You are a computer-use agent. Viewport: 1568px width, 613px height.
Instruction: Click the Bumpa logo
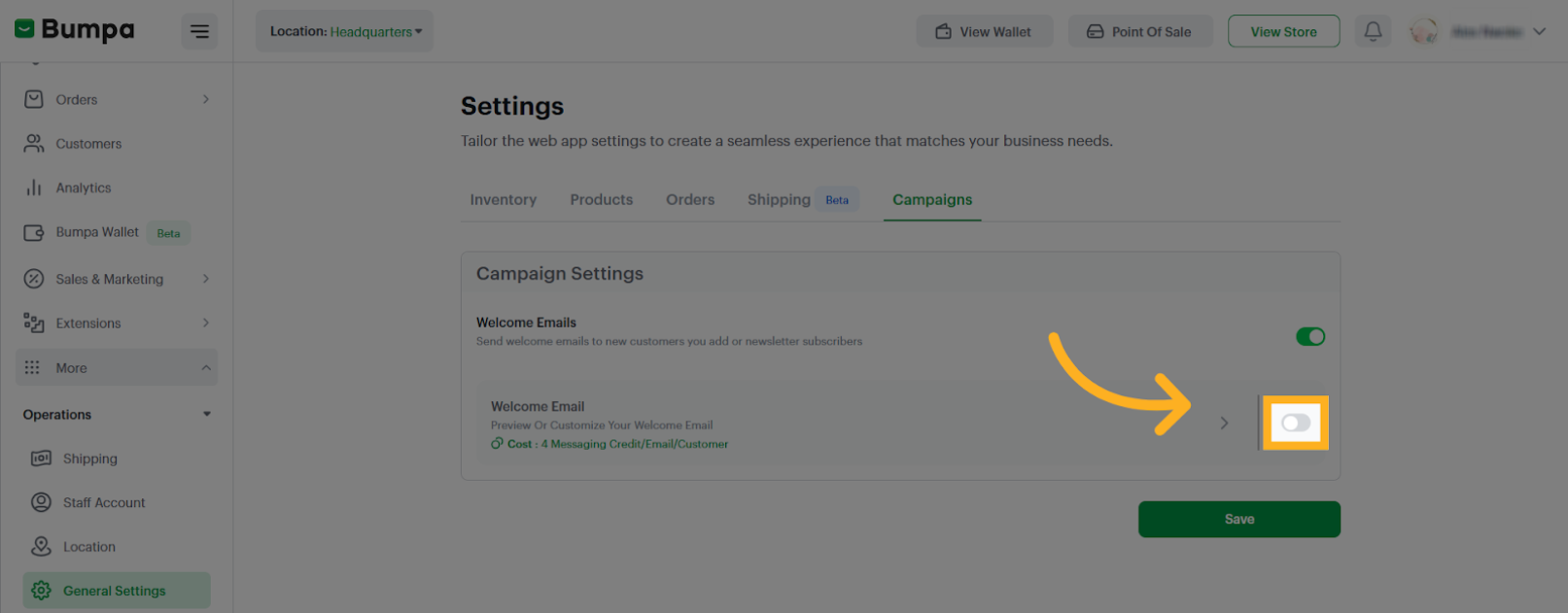[75, 30]
